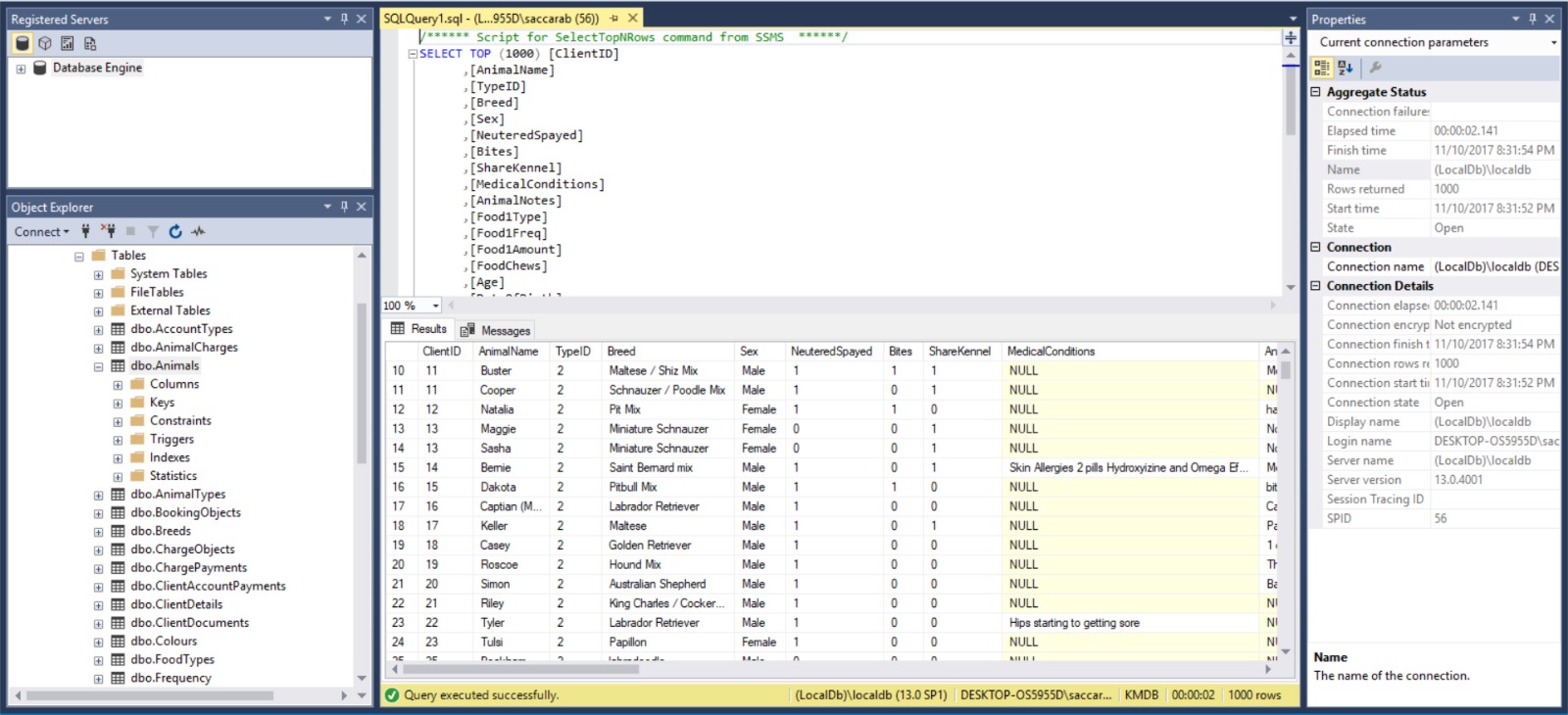
Task: Open the 100% zoom level dropdown
Action: point(436,306)
